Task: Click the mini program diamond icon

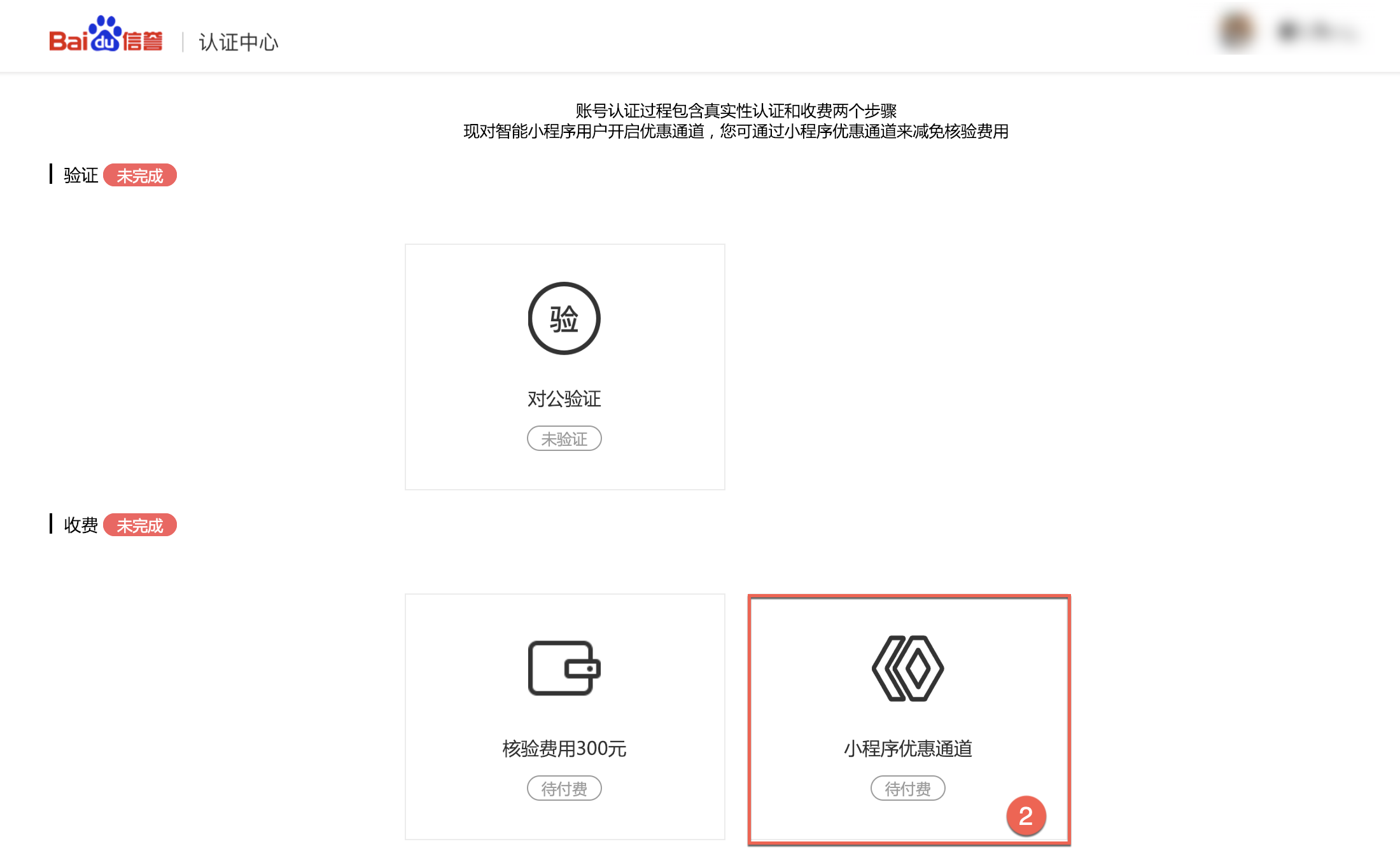Action: 907,668
